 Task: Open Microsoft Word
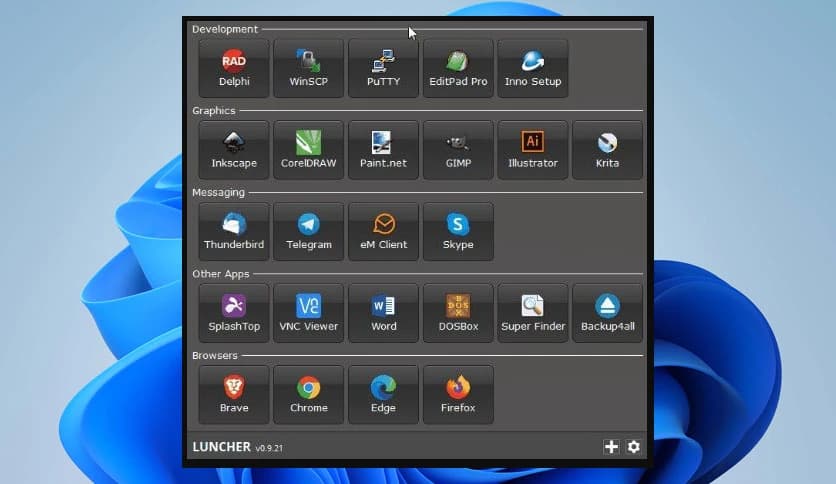tap(383, 313)
